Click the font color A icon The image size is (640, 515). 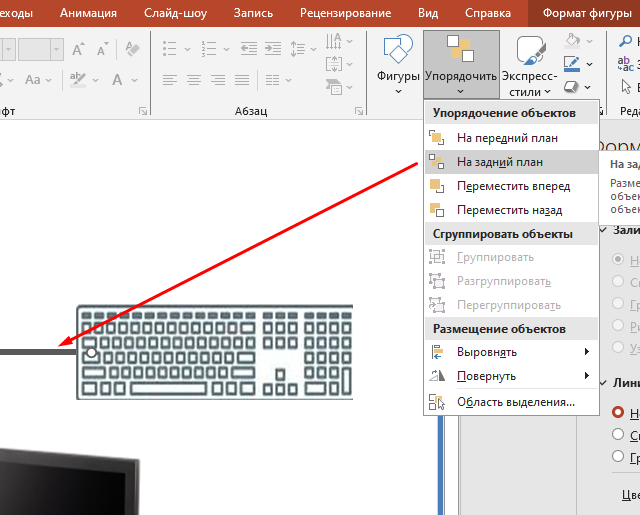[x=117, y=80]
